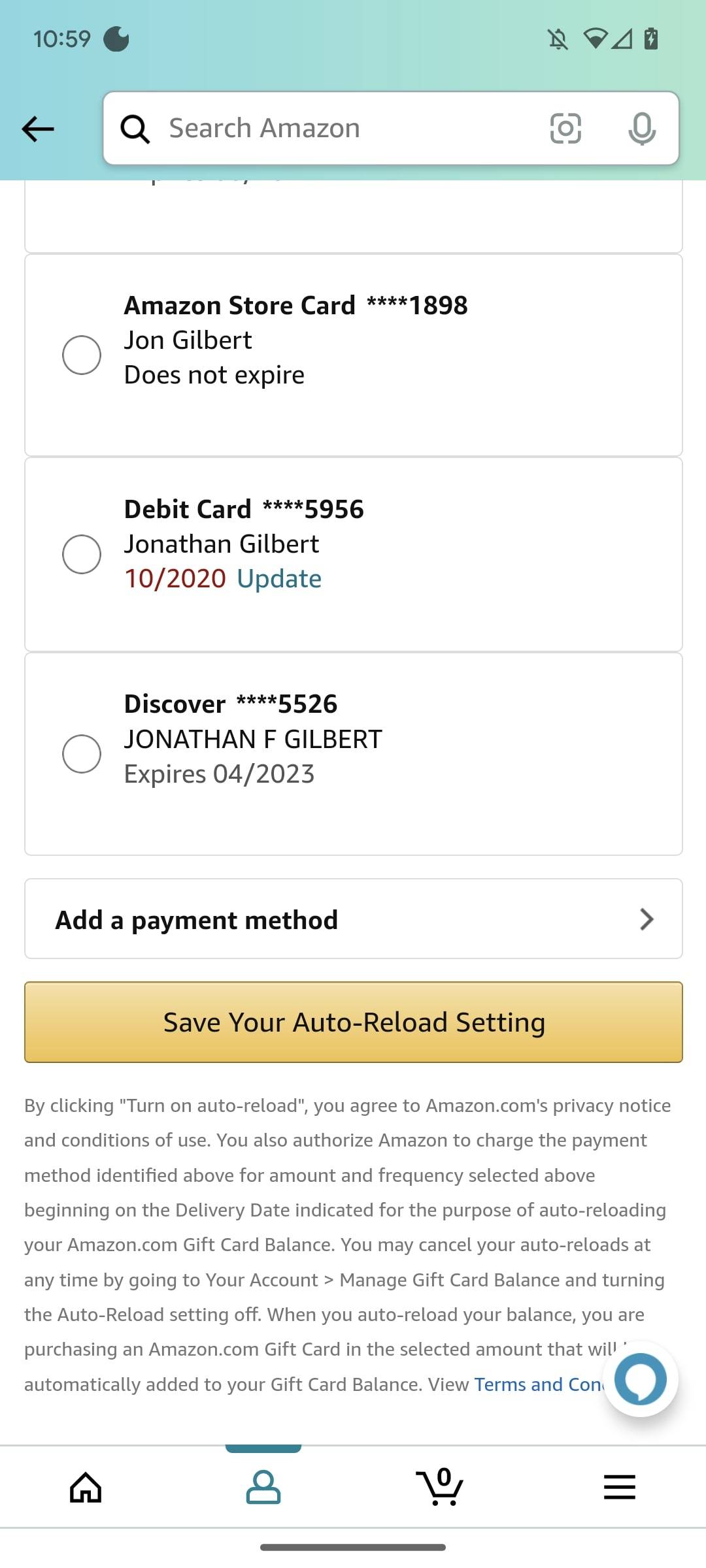Screen dimensions: 706x1568
Task: Open Terms and Conditions link
Action: (537, 1384)
